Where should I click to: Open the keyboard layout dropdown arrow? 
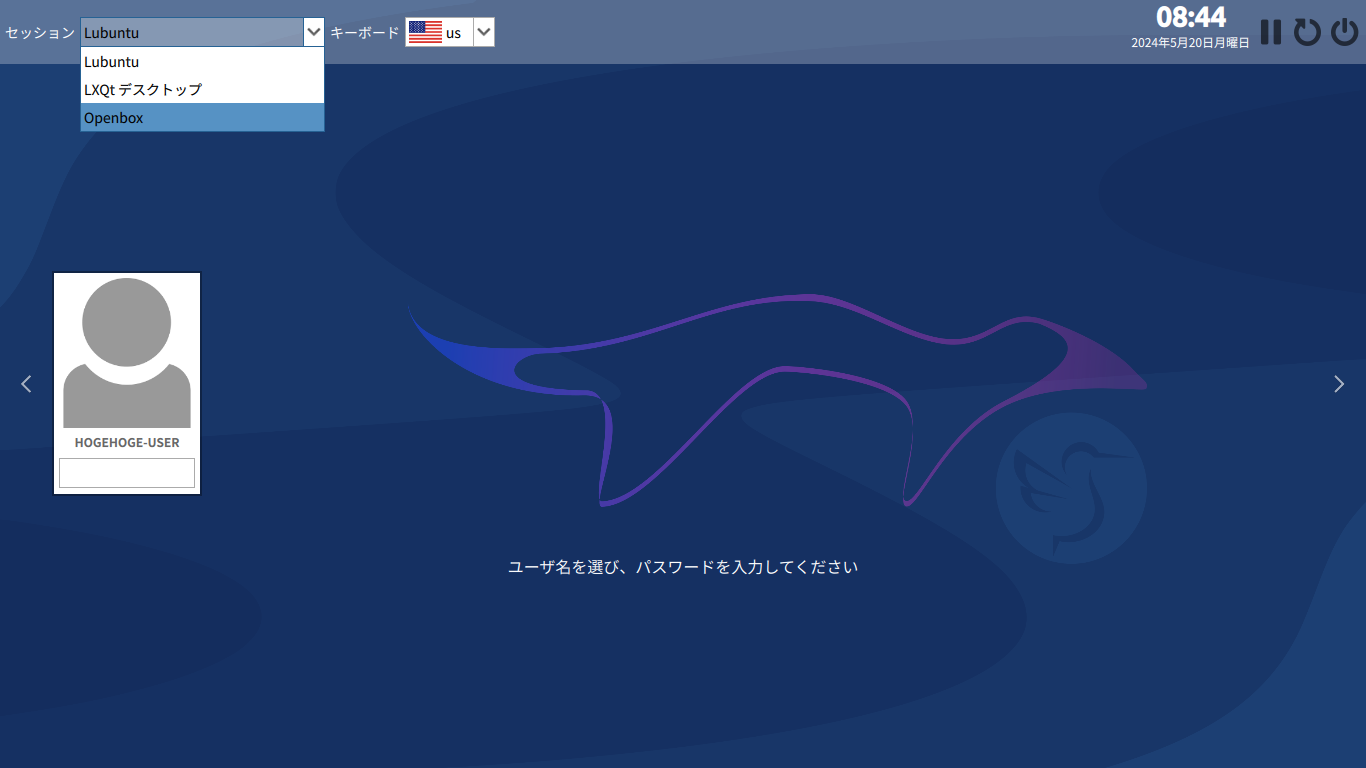483,32
